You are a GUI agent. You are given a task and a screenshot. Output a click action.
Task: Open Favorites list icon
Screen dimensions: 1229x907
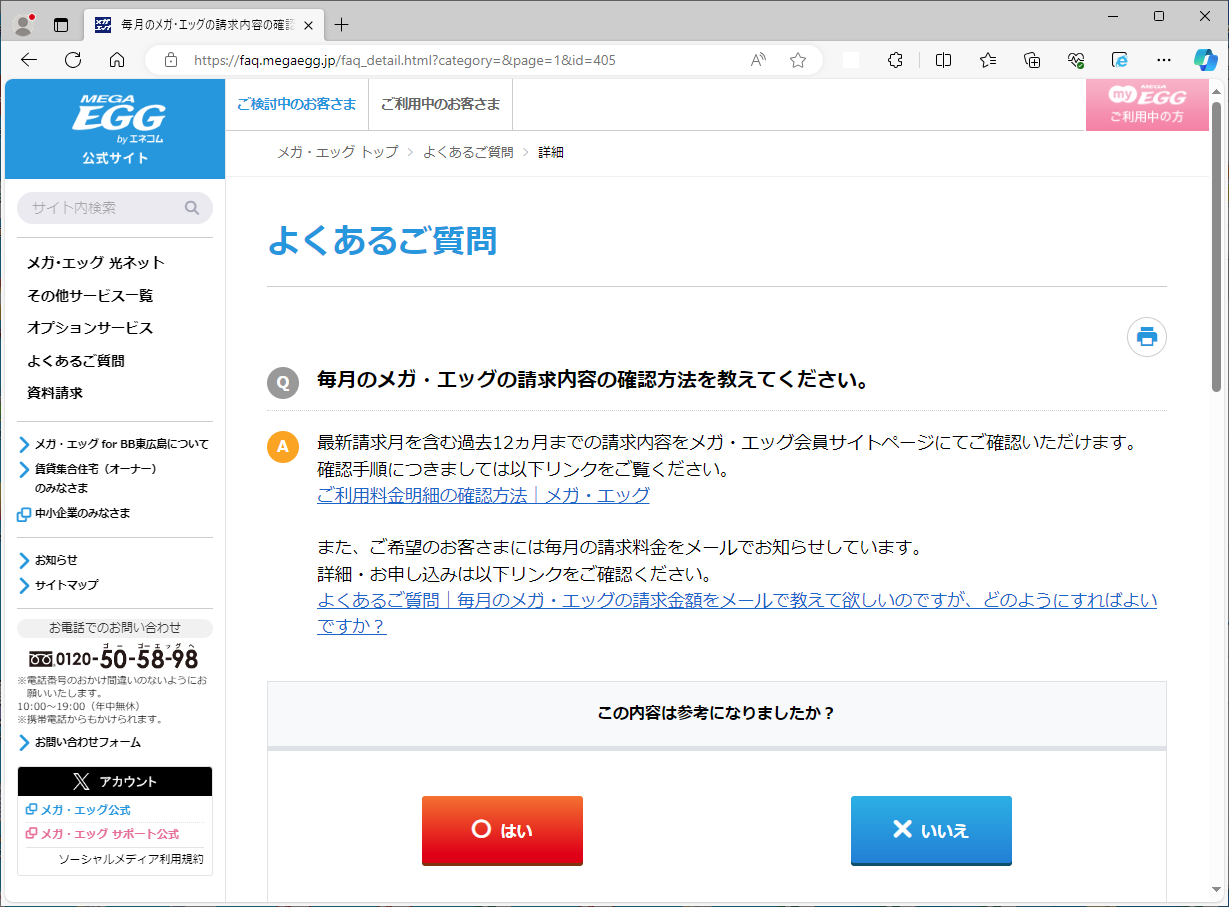coord(988,60)
